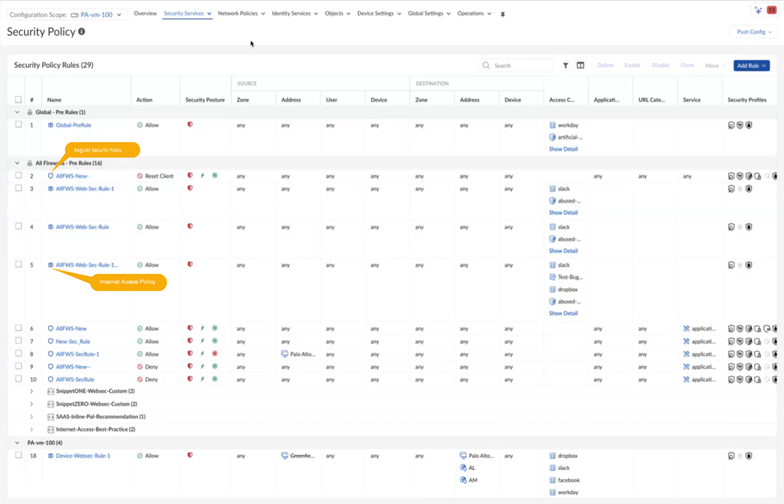The image size is (784, 504).
Task: Click the globe icon before AllFWS-Web-Sec-Rule-1
Action: (51, 189)
